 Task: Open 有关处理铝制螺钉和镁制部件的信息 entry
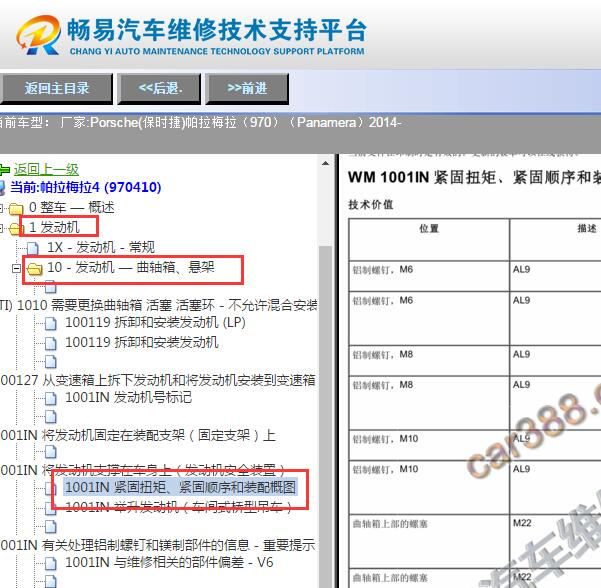pos(158,545)
